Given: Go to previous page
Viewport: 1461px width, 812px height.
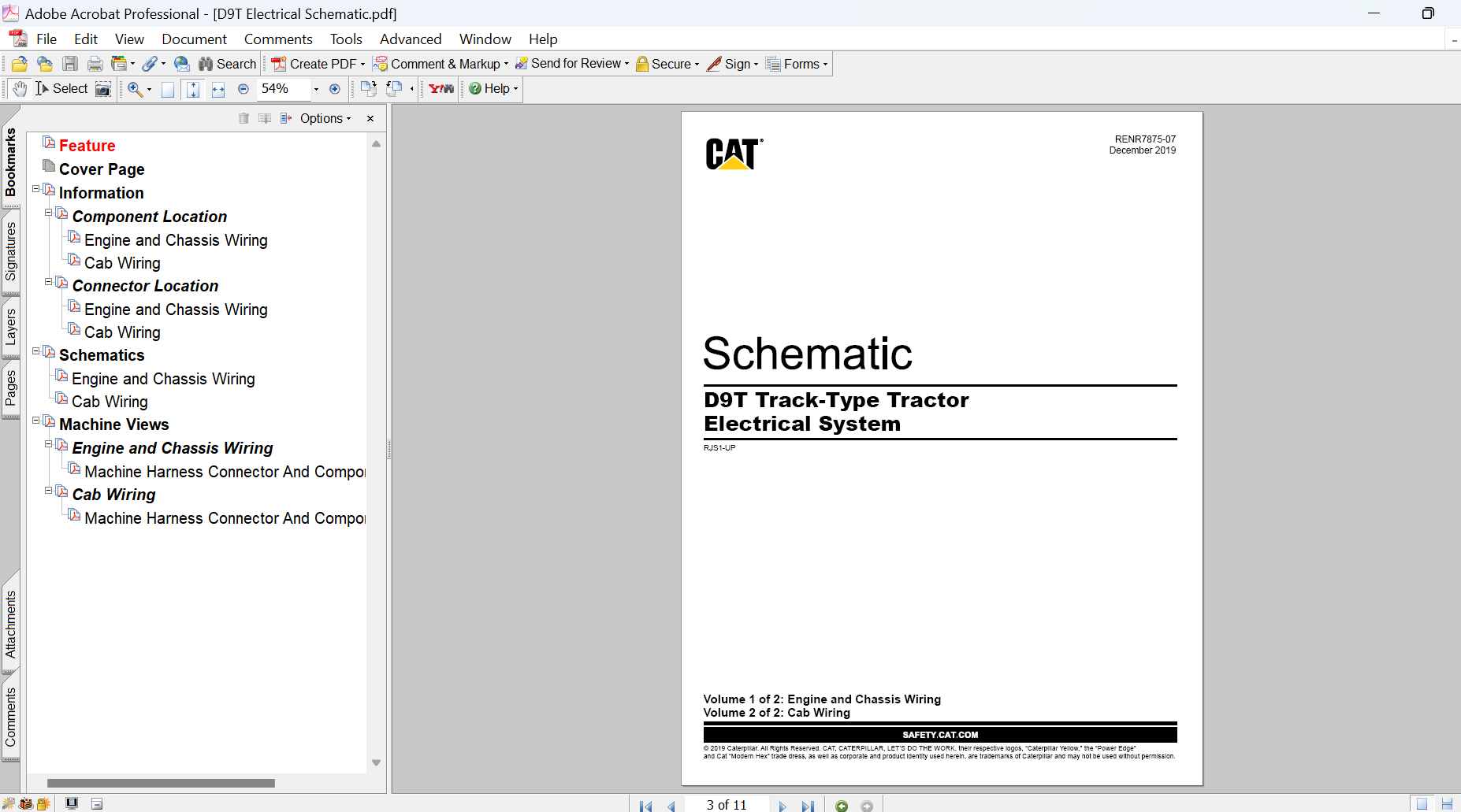Looking at the screenshot, I should coord(671,806).
